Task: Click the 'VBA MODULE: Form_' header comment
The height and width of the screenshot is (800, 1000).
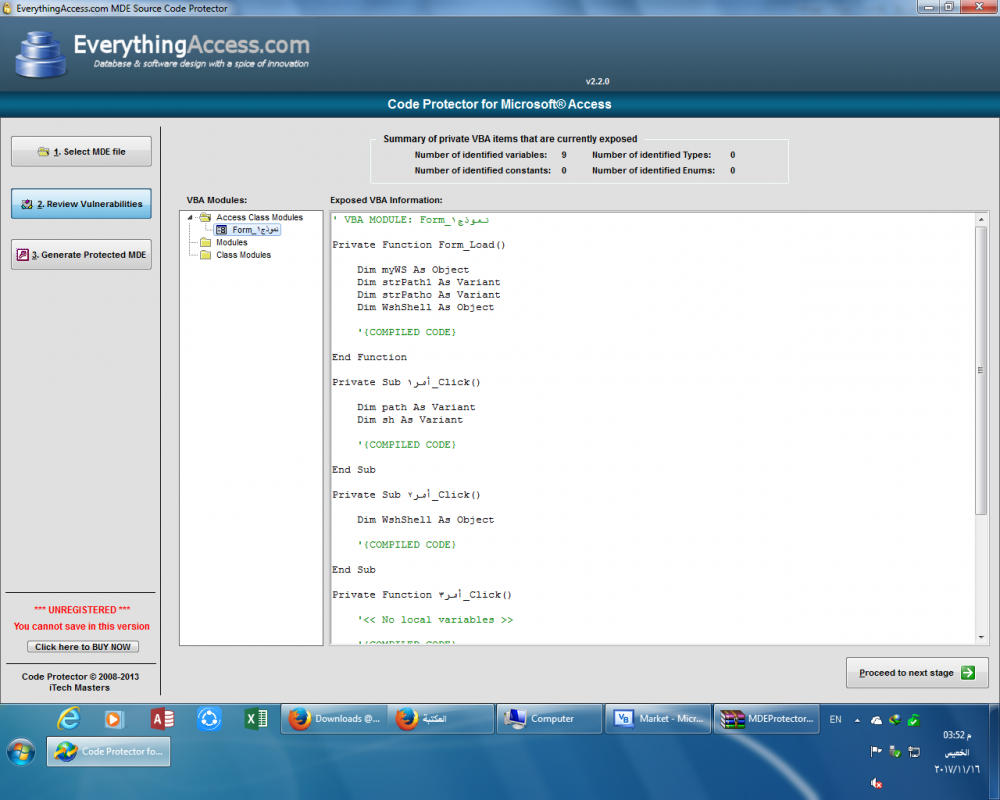Action: pos(411,219)
